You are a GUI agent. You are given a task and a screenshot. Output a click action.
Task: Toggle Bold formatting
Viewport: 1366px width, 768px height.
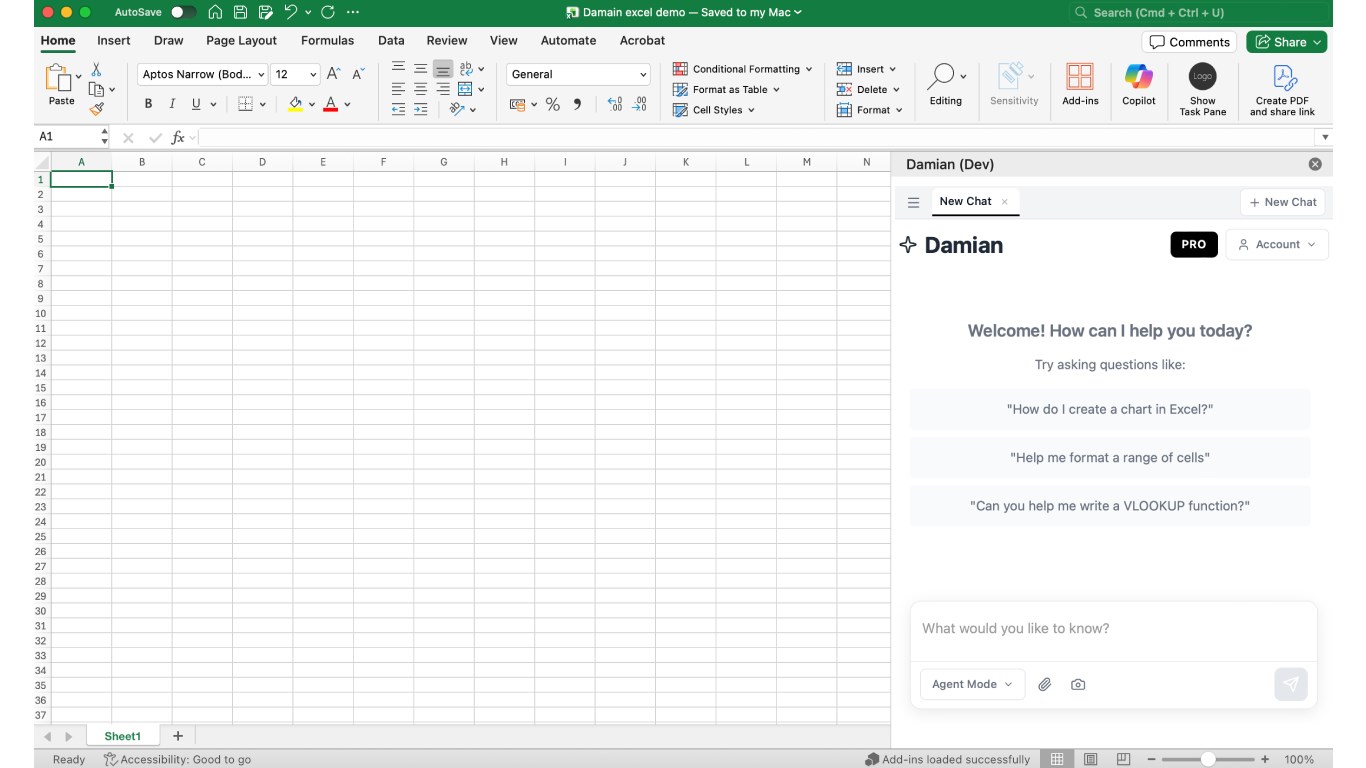(148, 104)
